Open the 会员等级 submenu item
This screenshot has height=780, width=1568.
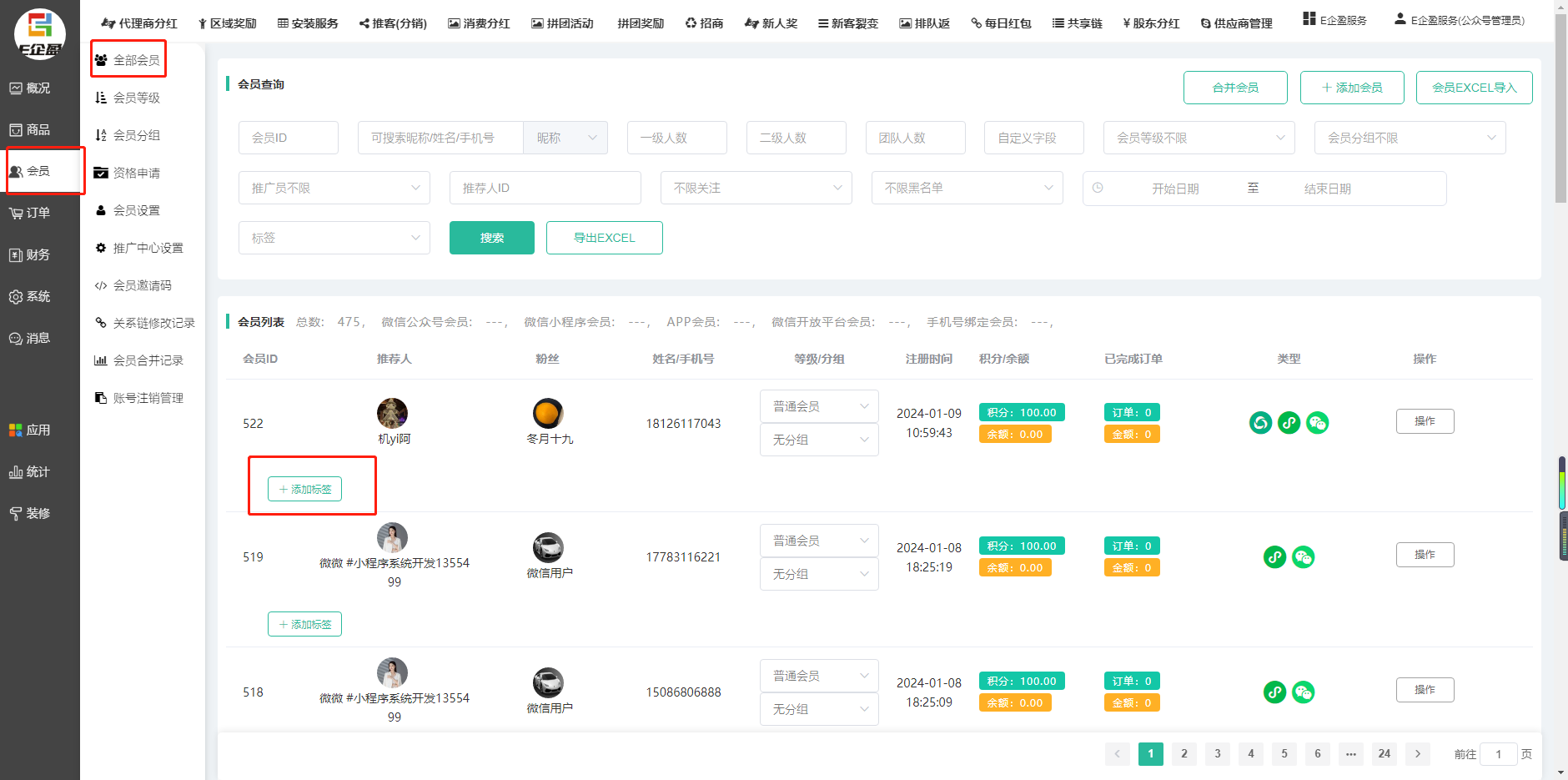pyautogui.click(x=136, y=98)
